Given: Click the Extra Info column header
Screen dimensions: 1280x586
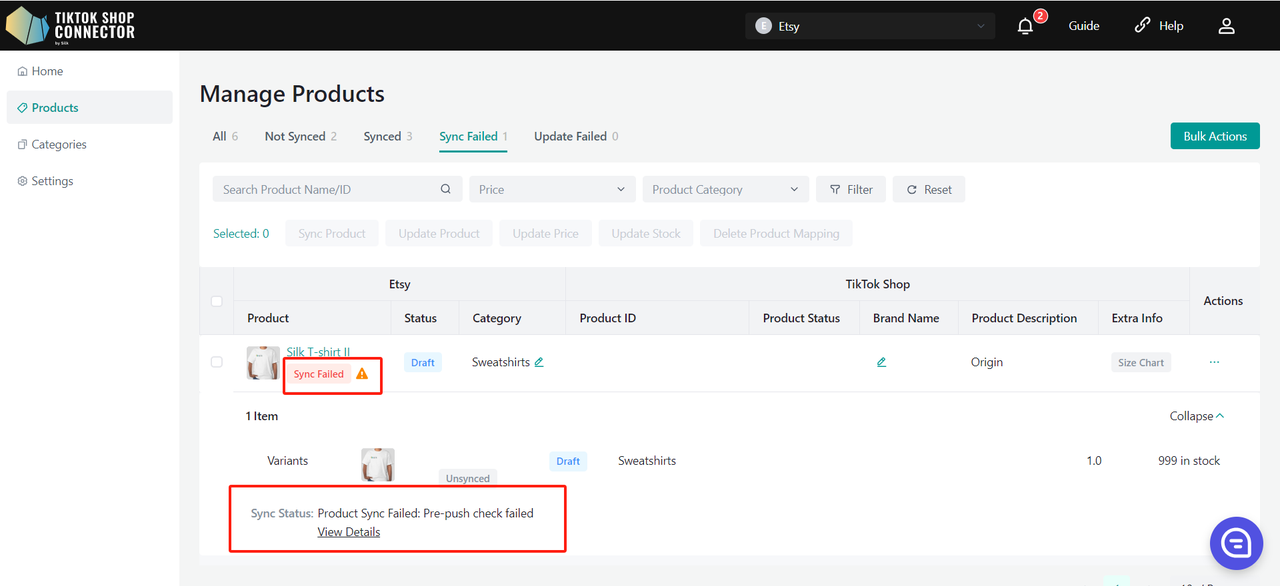Looking at the screenshot, I should pos(1137,318).
